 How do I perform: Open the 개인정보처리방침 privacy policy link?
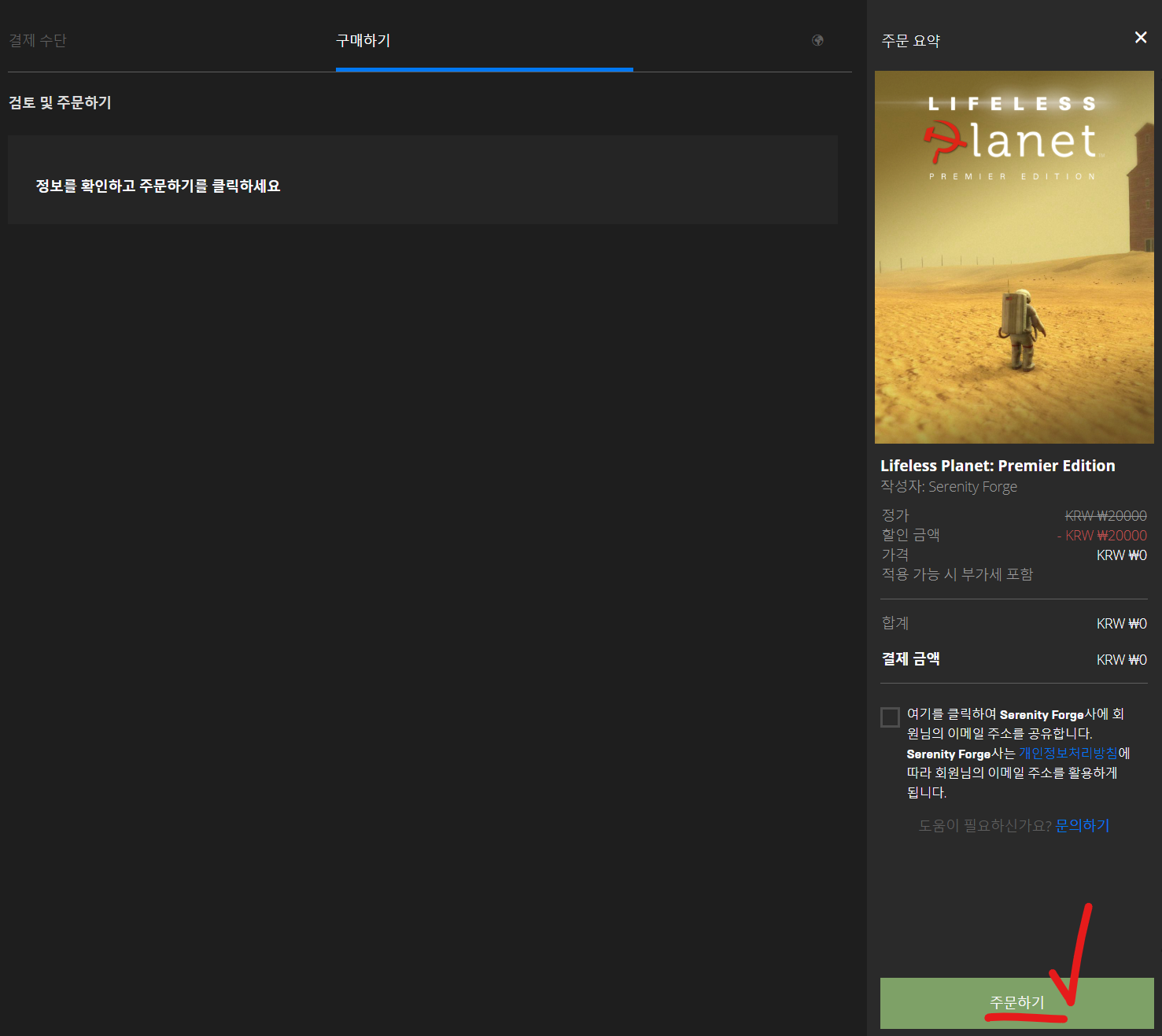(x=1068, y=754)
